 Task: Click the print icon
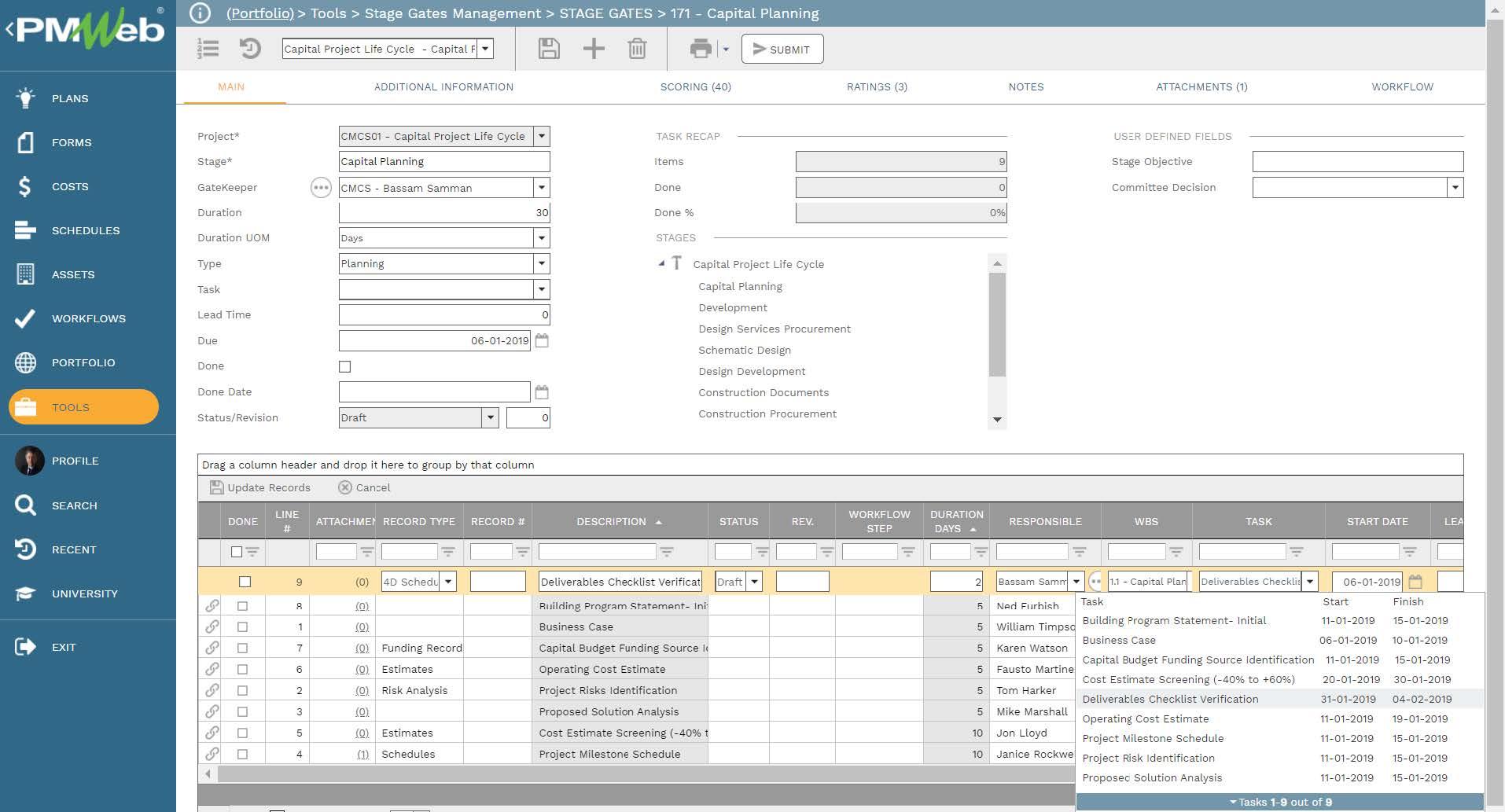(700, 49)
